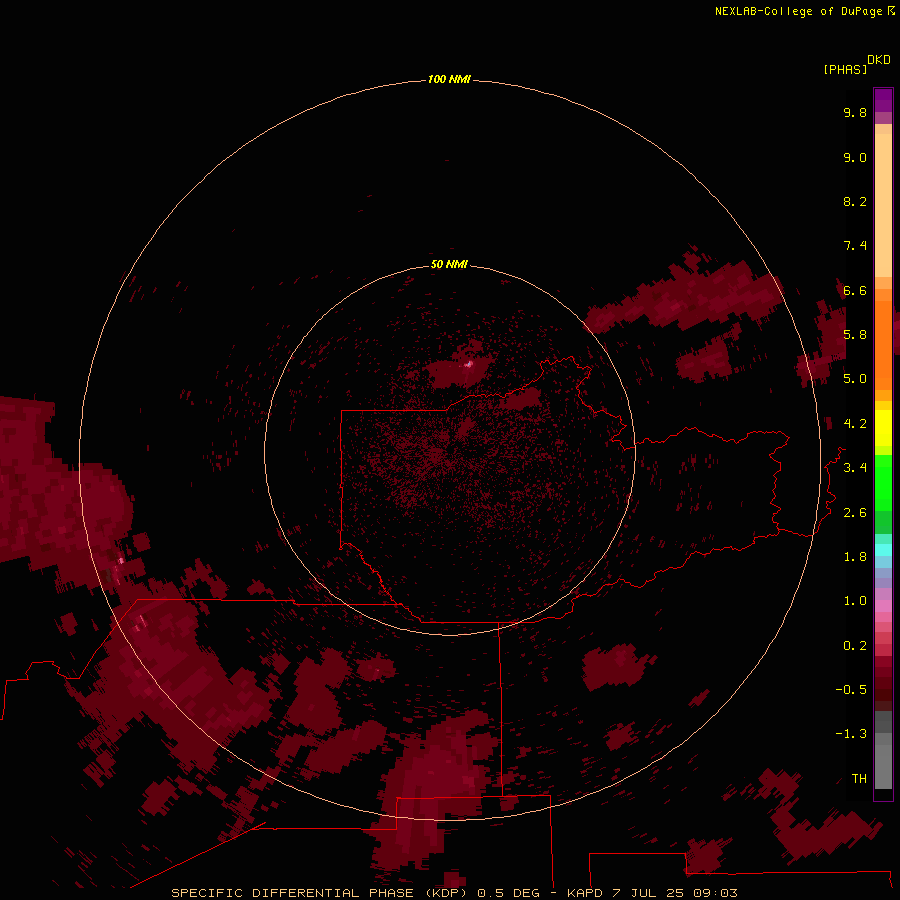This screenshot has height=900, width=900.
Task: Pick the light peach band of the color bar
Action: [x=883, y=205]
